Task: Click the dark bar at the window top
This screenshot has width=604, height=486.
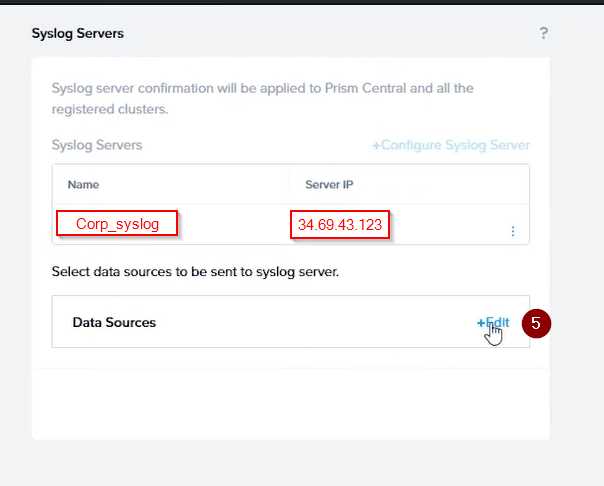Action: pos(302,2)
